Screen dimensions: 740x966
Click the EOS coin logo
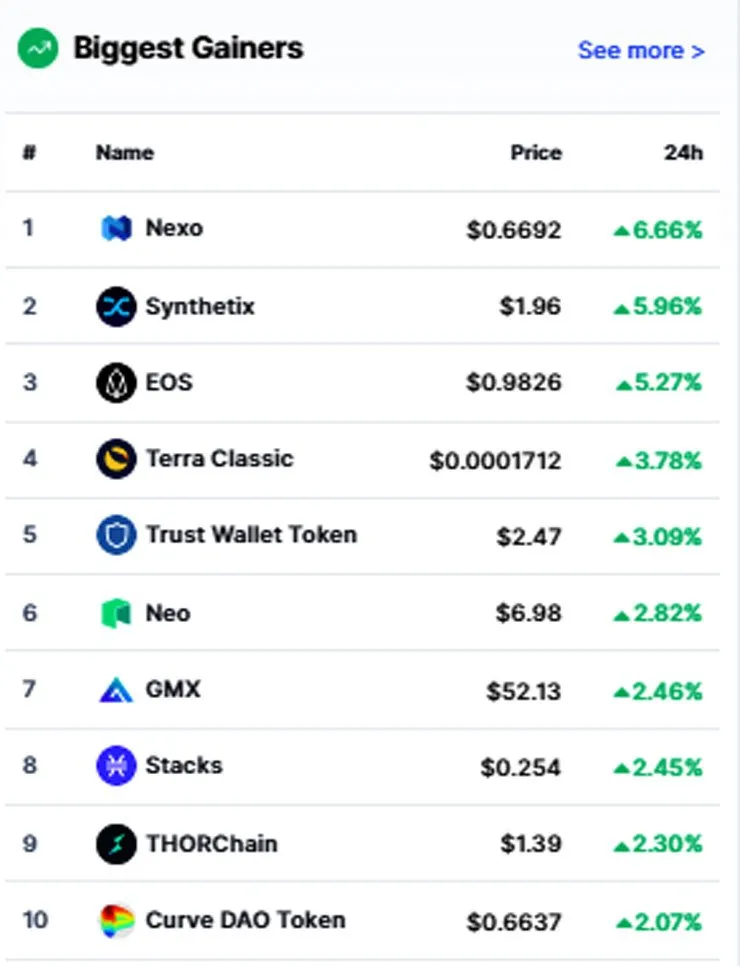116,383
